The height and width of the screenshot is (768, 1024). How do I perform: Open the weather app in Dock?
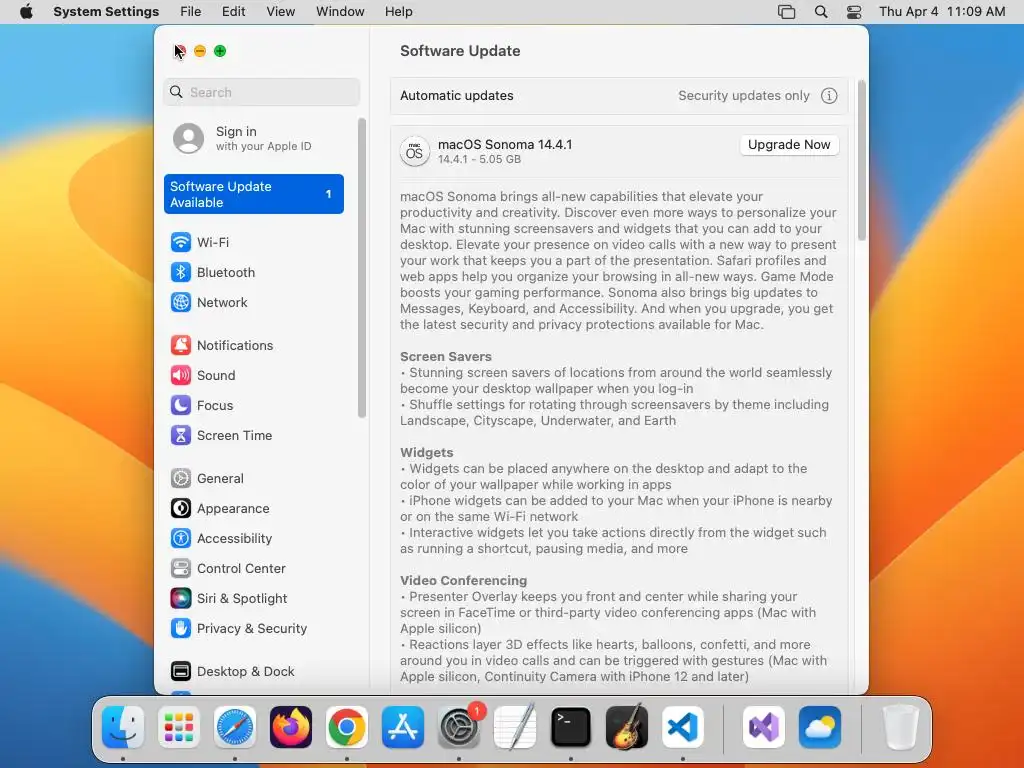click(820, 727)
